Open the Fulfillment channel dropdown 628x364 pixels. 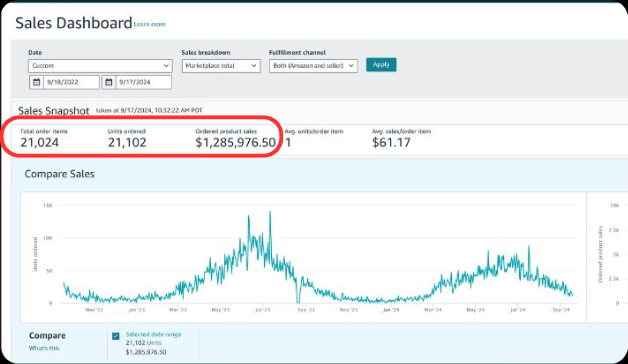click(x=313, y=66)
